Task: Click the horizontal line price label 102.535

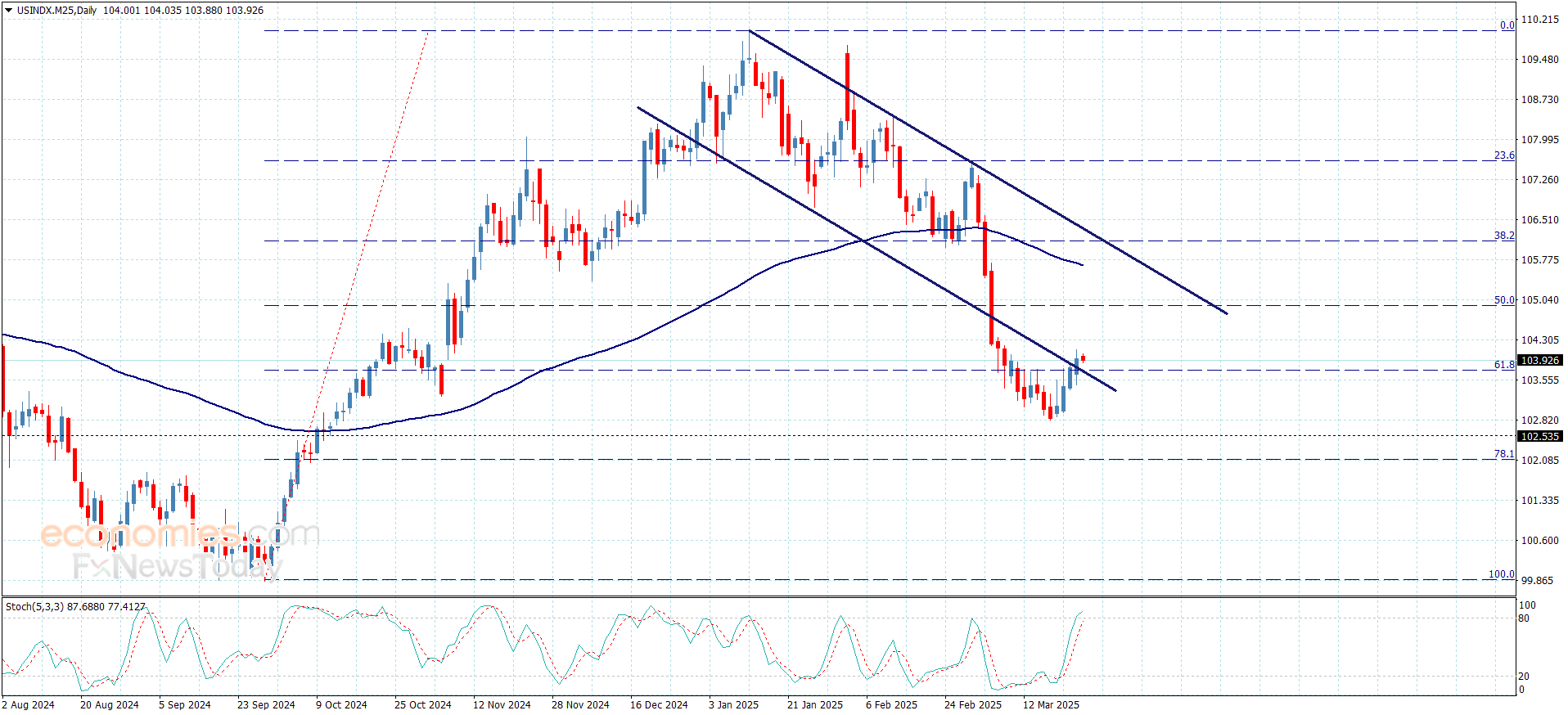Action: 1540,437
